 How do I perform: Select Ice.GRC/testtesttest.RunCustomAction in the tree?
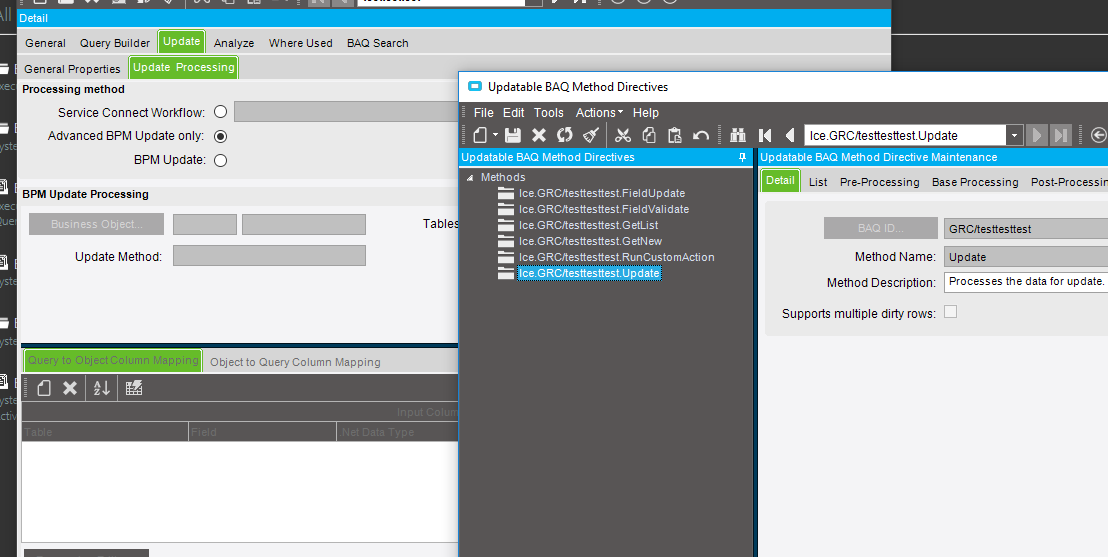click(616, 257)
